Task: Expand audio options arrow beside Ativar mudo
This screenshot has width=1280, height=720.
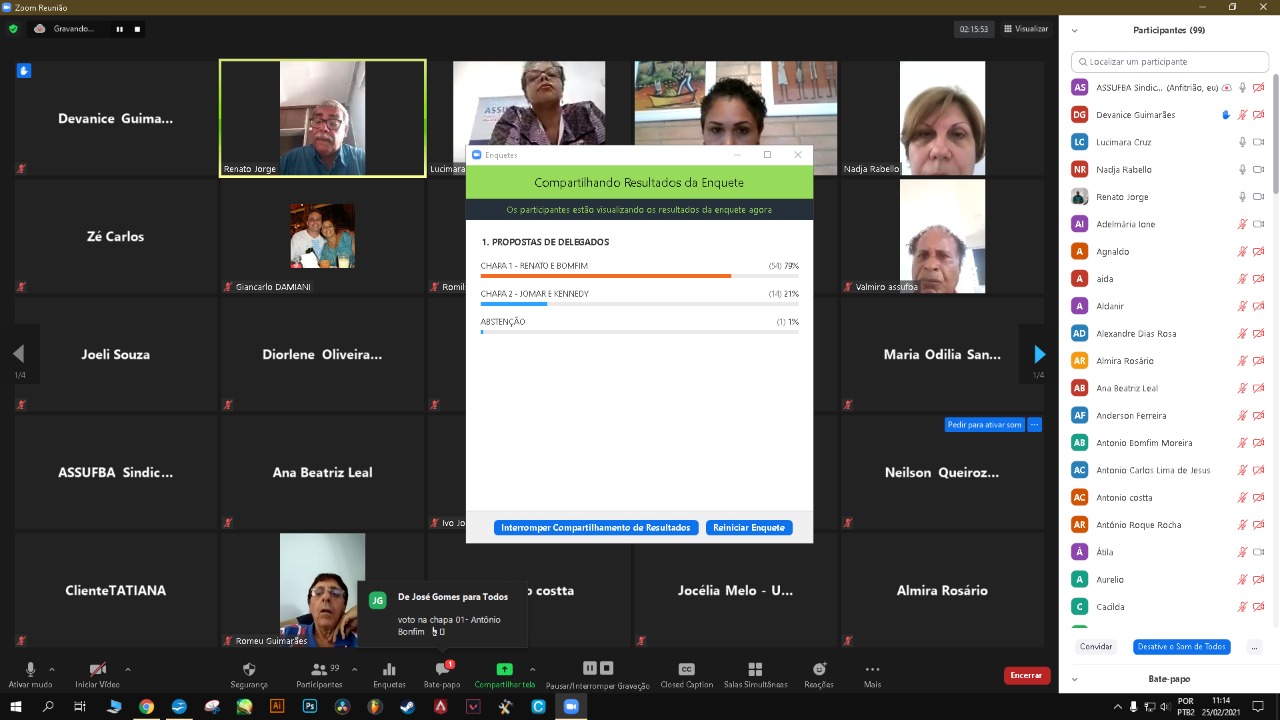Action: click(52, 669)
